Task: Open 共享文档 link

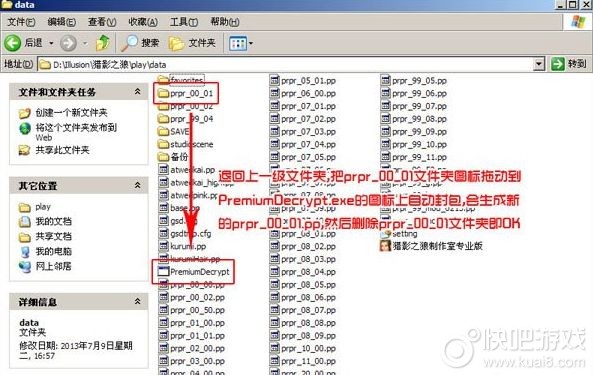Action: [45, 236]
